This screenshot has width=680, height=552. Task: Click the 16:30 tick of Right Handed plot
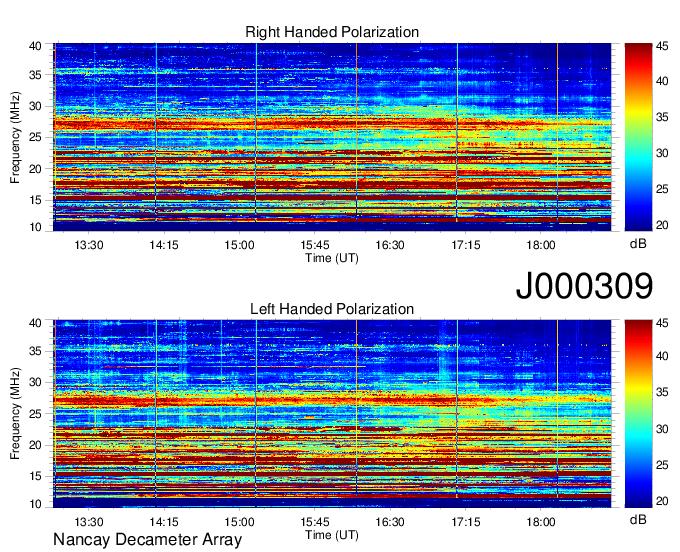[390, 245]
